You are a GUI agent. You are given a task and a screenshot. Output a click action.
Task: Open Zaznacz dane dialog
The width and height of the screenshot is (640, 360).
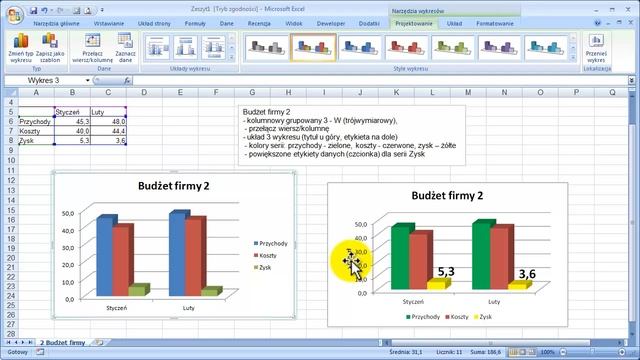pyautogui.click(x=125, y=48)
